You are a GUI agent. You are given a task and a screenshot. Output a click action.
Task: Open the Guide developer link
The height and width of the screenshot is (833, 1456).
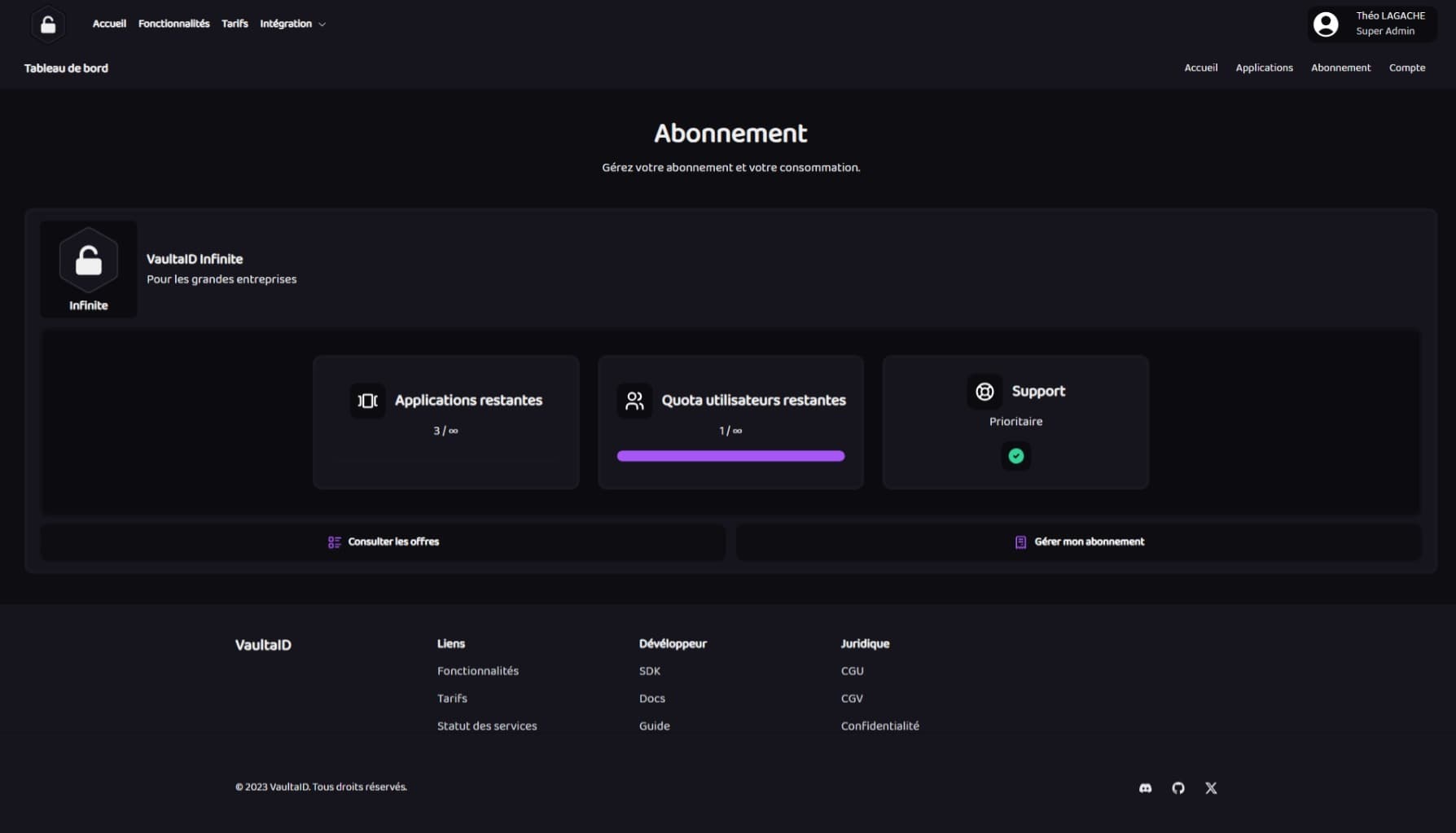tap(655, 726)
